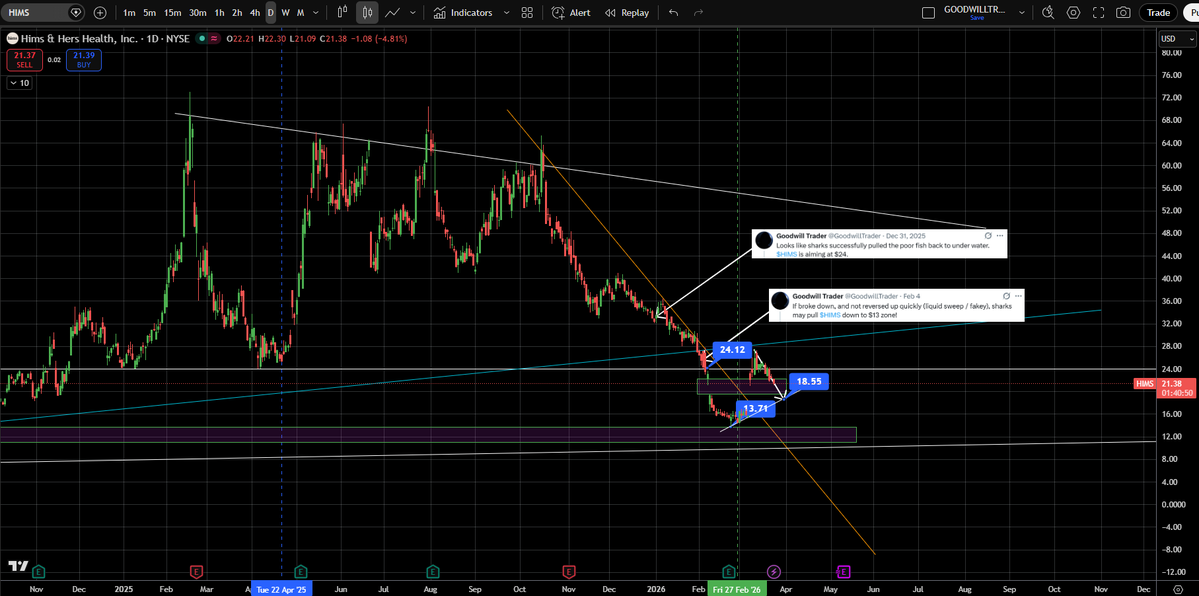Click the Publish button at the top-right edge
1199x596 pixels.
pos(1191,13)
